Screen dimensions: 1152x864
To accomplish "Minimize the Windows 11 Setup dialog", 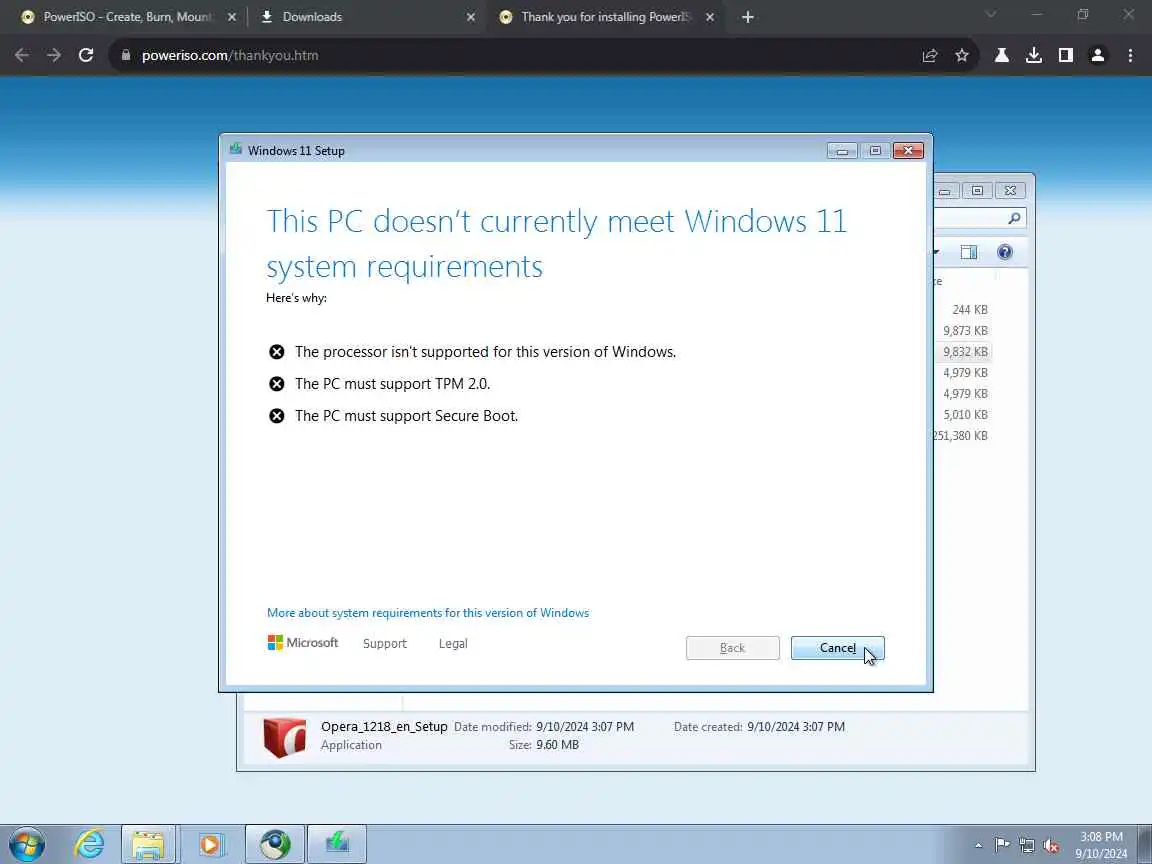I will [x=842, y=151].
